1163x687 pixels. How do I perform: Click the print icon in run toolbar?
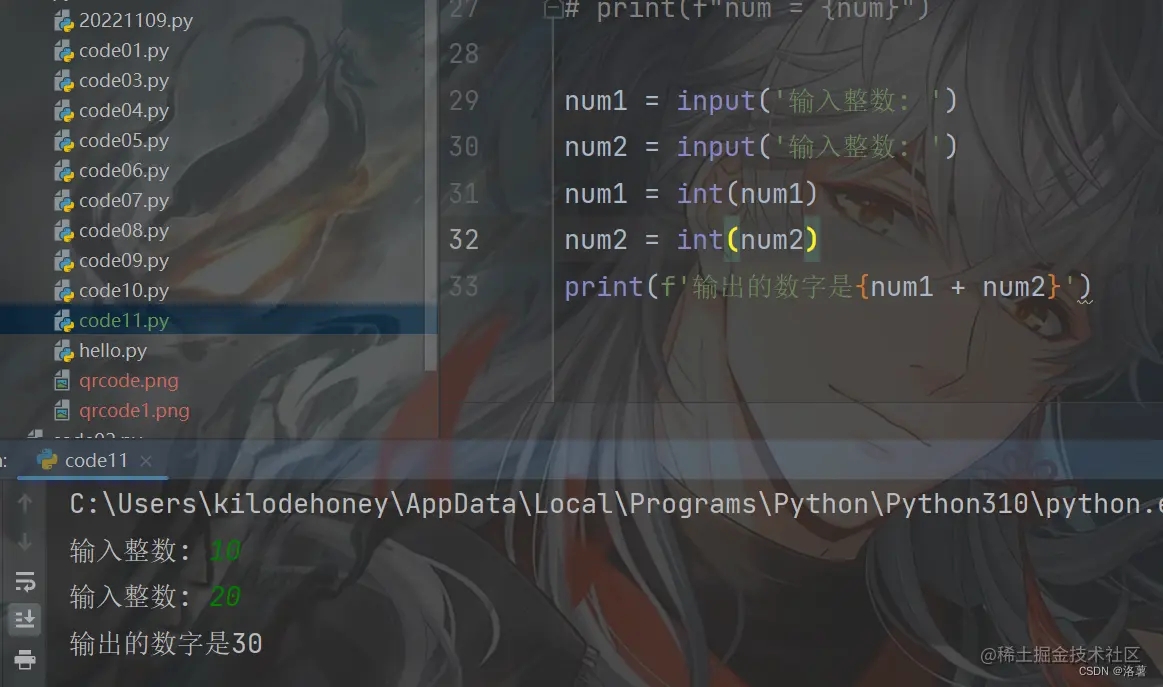24,659
